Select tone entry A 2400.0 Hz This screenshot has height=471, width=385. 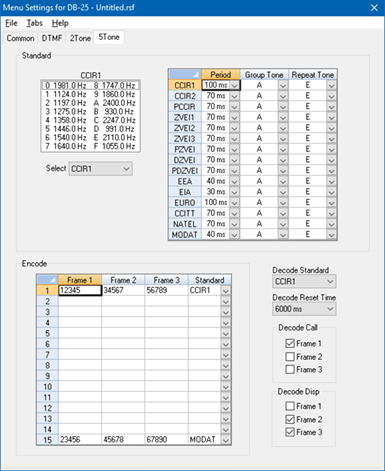pyautogui.click(x=114, y=103)
